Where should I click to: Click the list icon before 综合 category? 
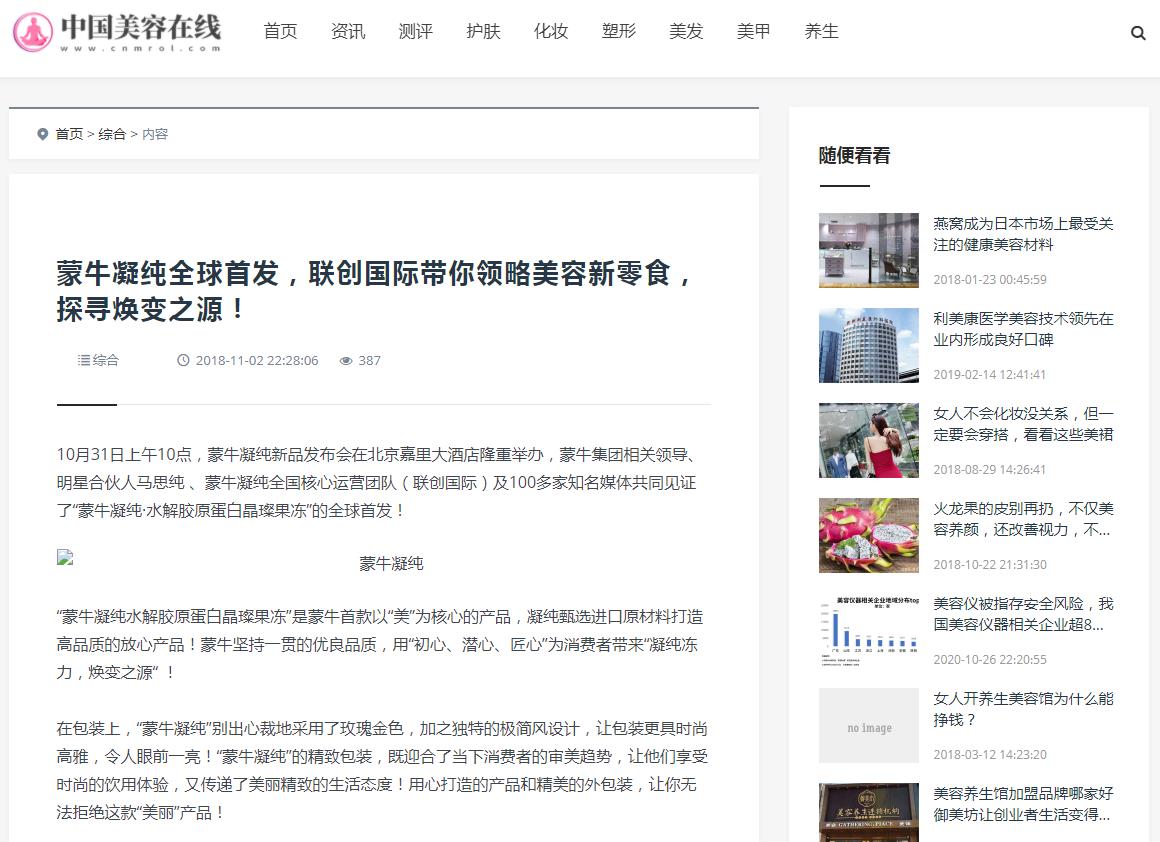pos(84,360)
